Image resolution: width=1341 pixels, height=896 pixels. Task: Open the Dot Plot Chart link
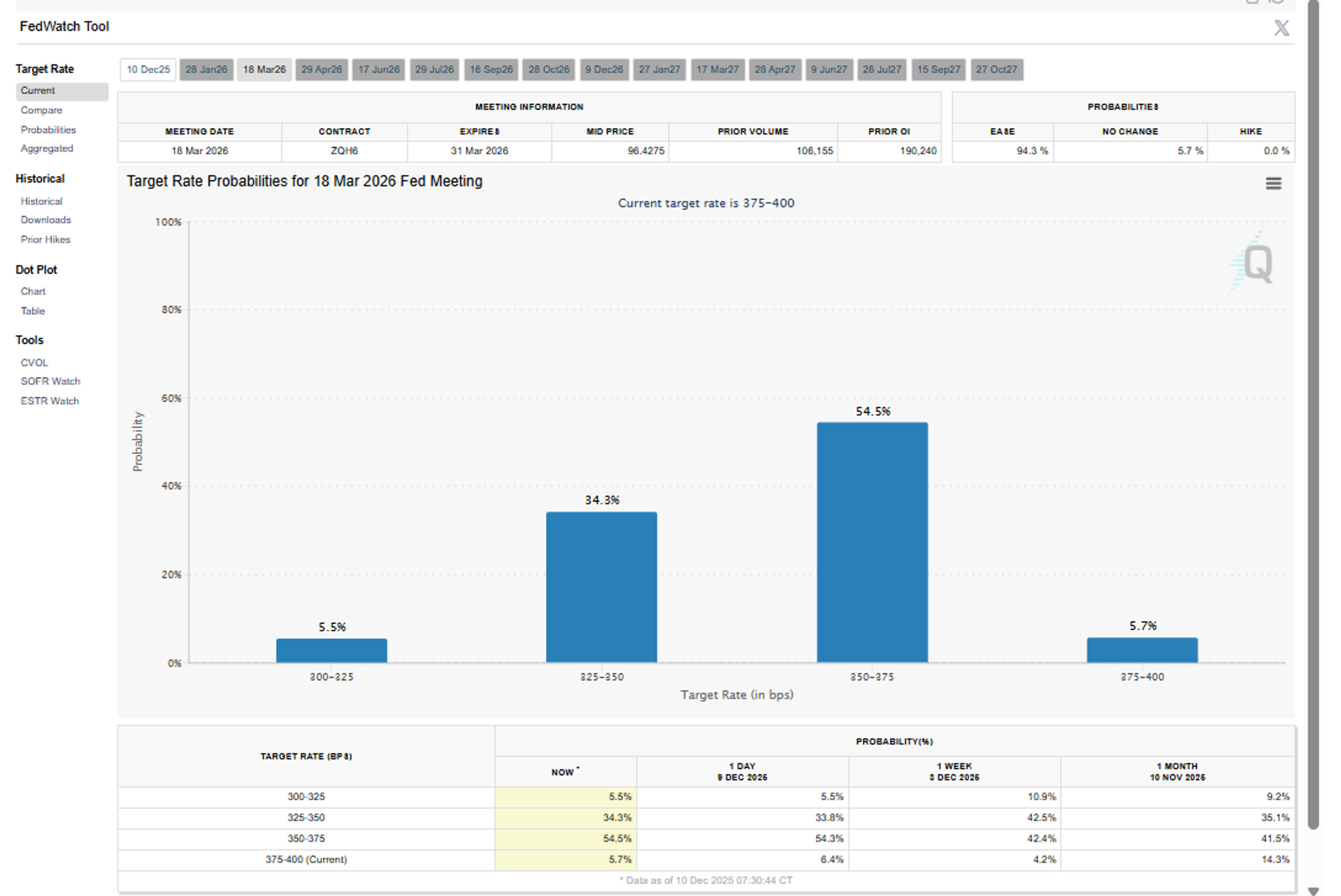pyautogui.click(x=33, y=292)
